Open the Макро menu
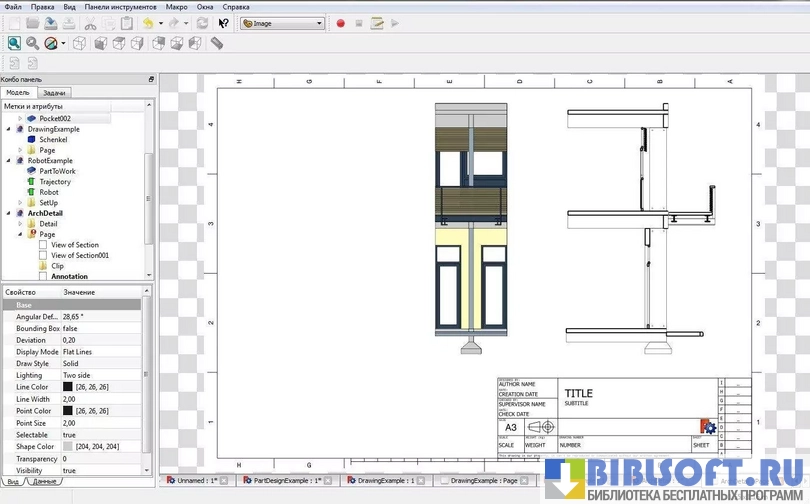 pos(176,7)
